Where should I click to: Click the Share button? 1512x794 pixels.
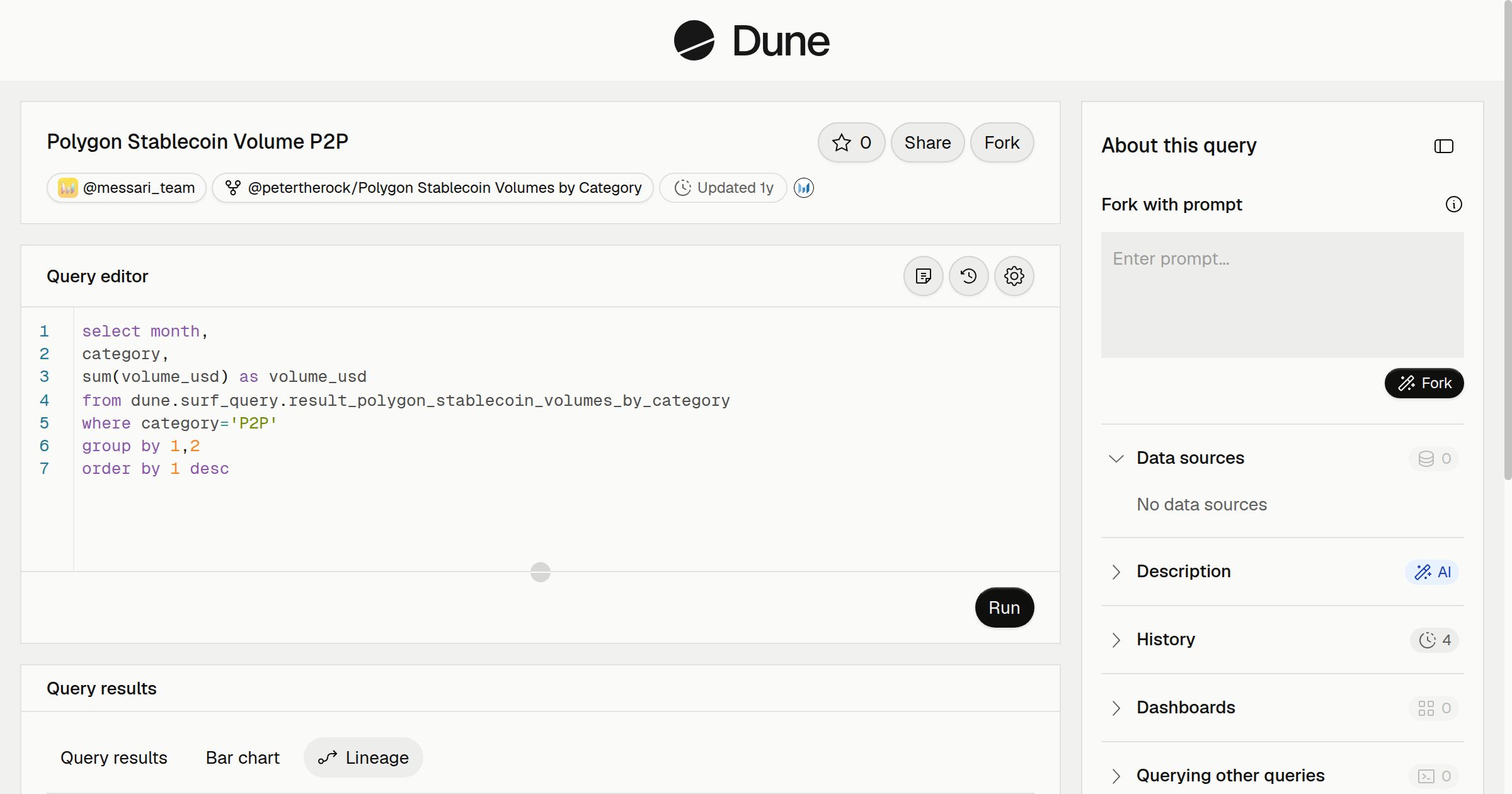[x=927, y=142]
